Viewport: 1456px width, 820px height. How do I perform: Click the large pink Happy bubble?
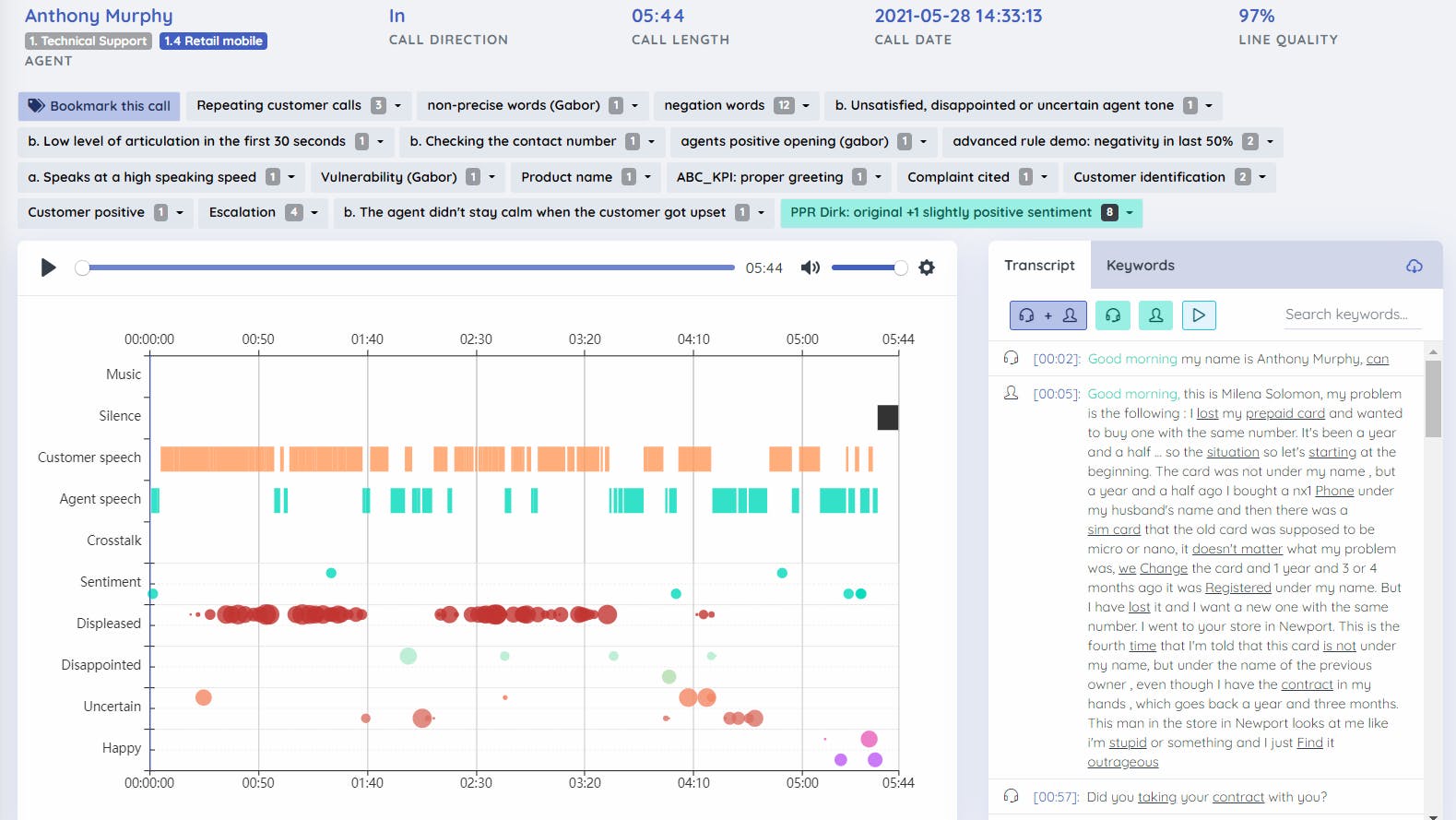tap(869, 739)
